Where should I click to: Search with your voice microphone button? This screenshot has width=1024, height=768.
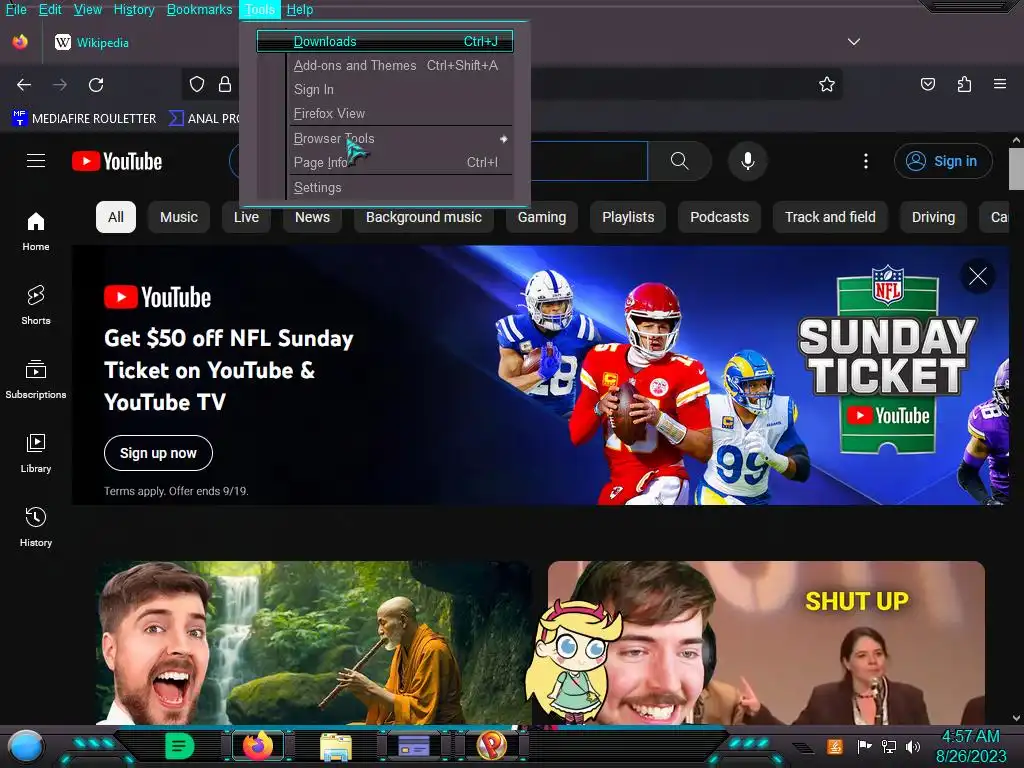coord(748,161)
